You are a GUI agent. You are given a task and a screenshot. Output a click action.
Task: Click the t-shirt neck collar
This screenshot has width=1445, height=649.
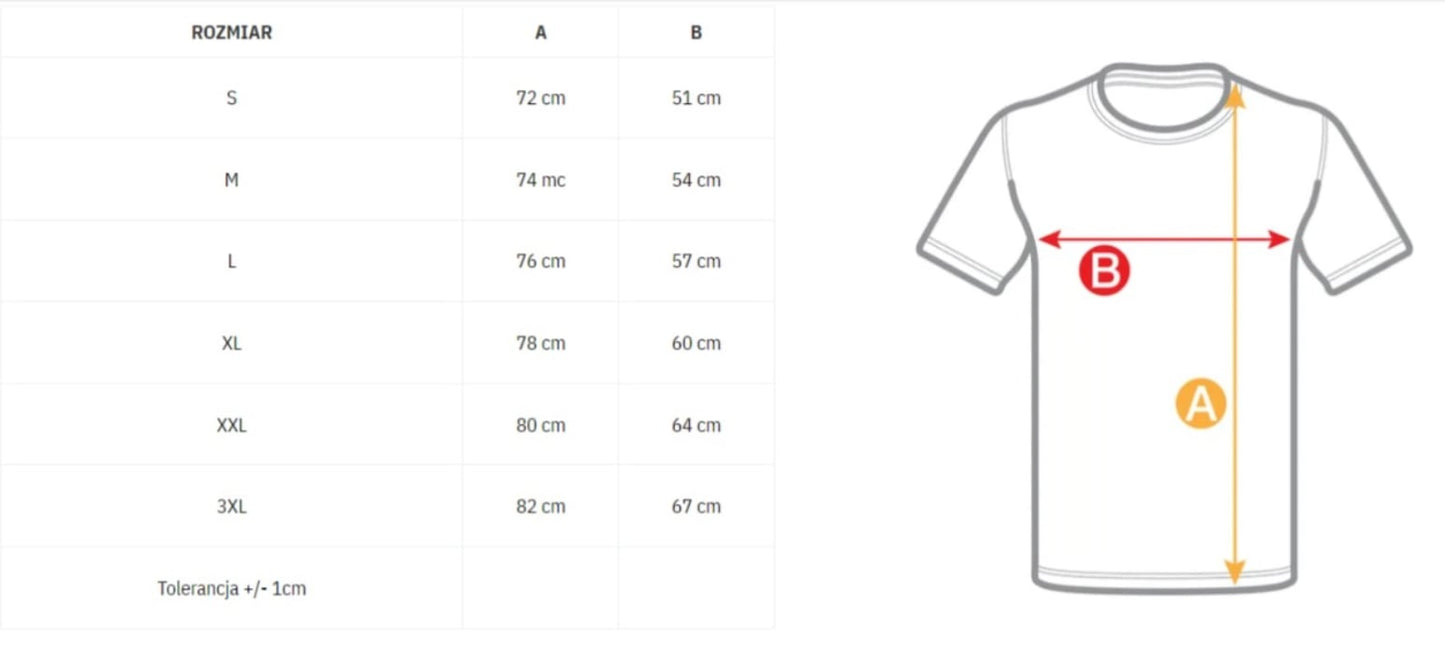coord(1165,96)
